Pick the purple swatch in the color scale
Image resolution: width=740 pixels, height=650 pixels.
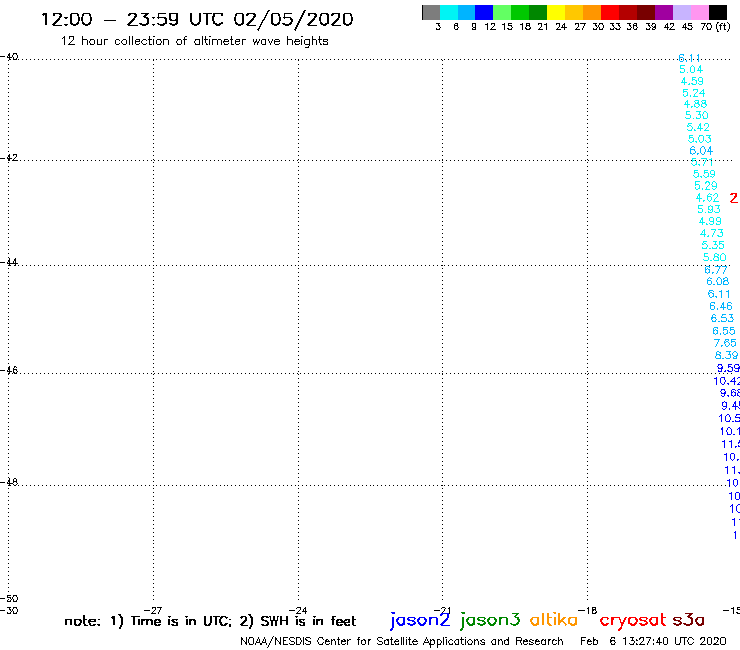(664, 12)
